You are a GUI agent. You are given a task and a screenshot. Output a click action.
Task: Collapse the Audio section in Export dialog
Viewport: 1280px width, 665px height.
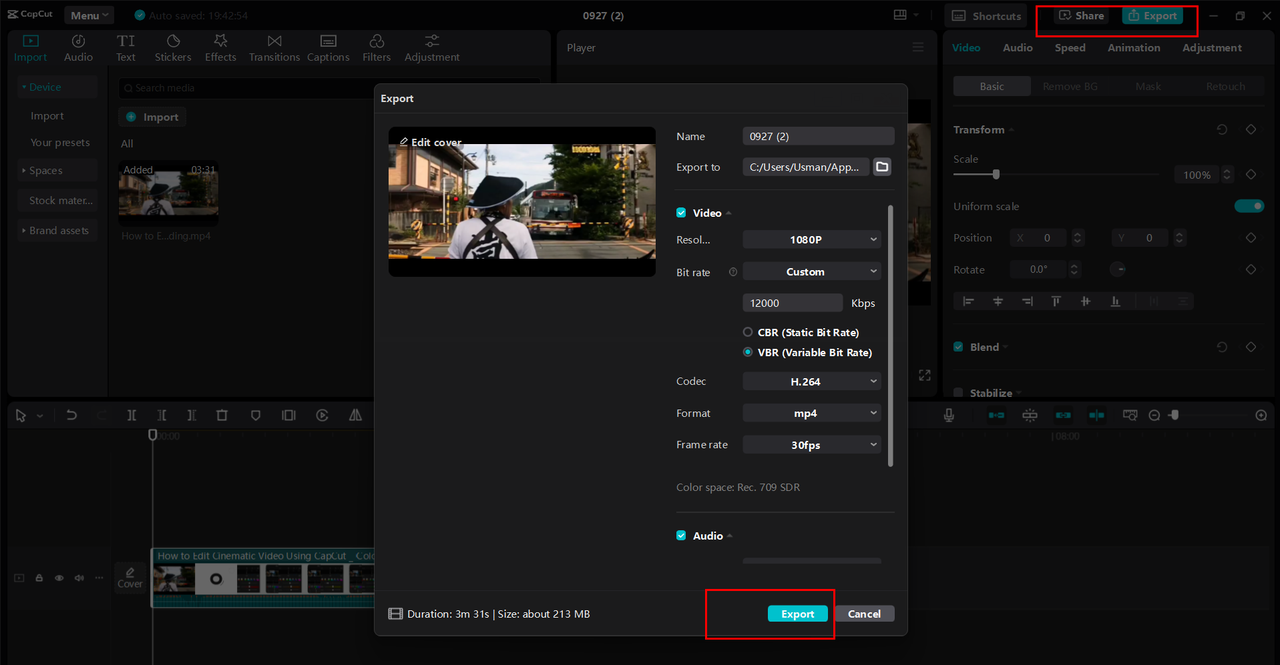[730, 536]
